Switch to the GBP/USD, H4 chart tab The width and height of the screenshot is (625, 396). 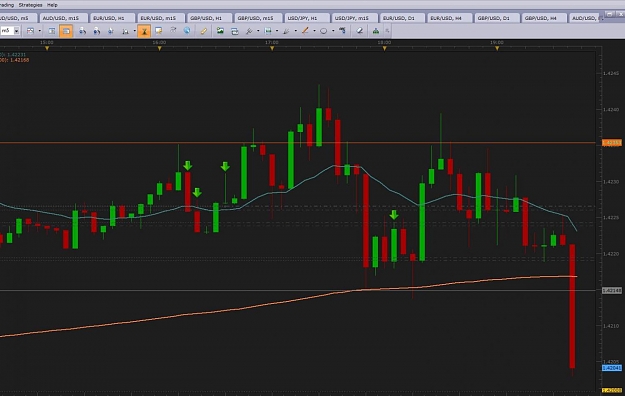point(544,18)
